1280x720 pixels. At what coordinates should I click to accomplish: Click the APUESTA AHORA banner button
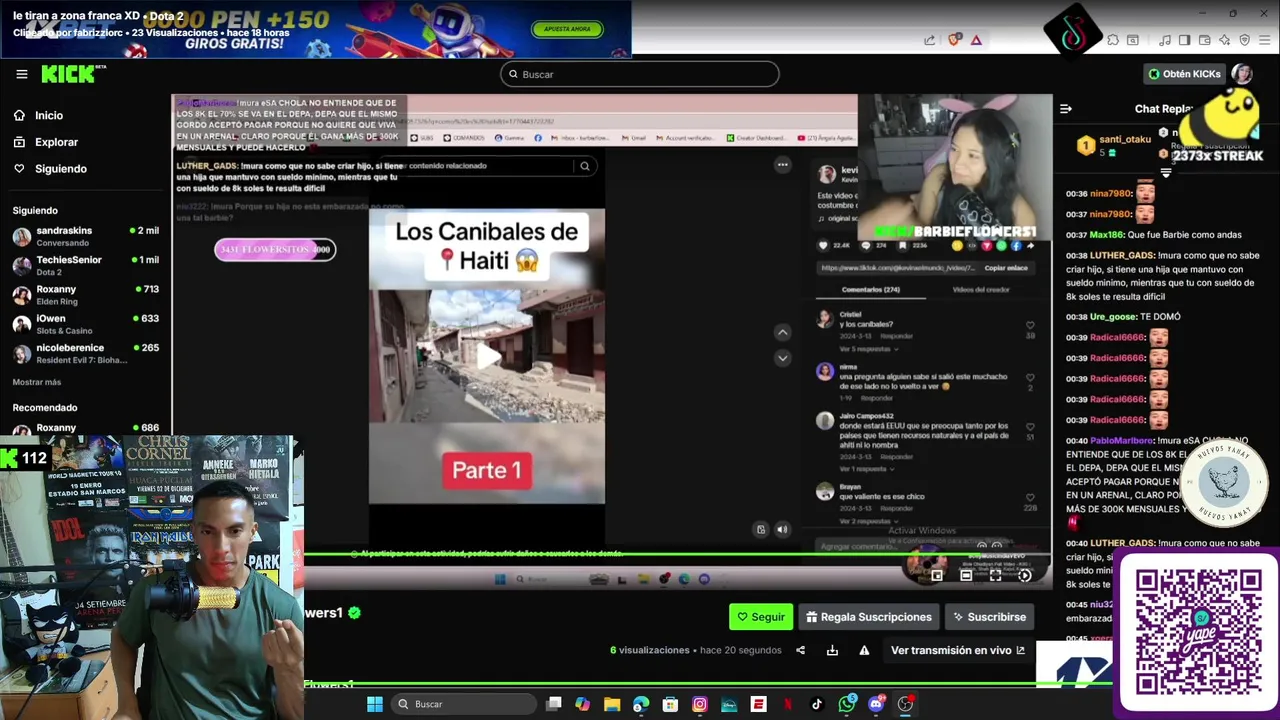coord(567,29)
